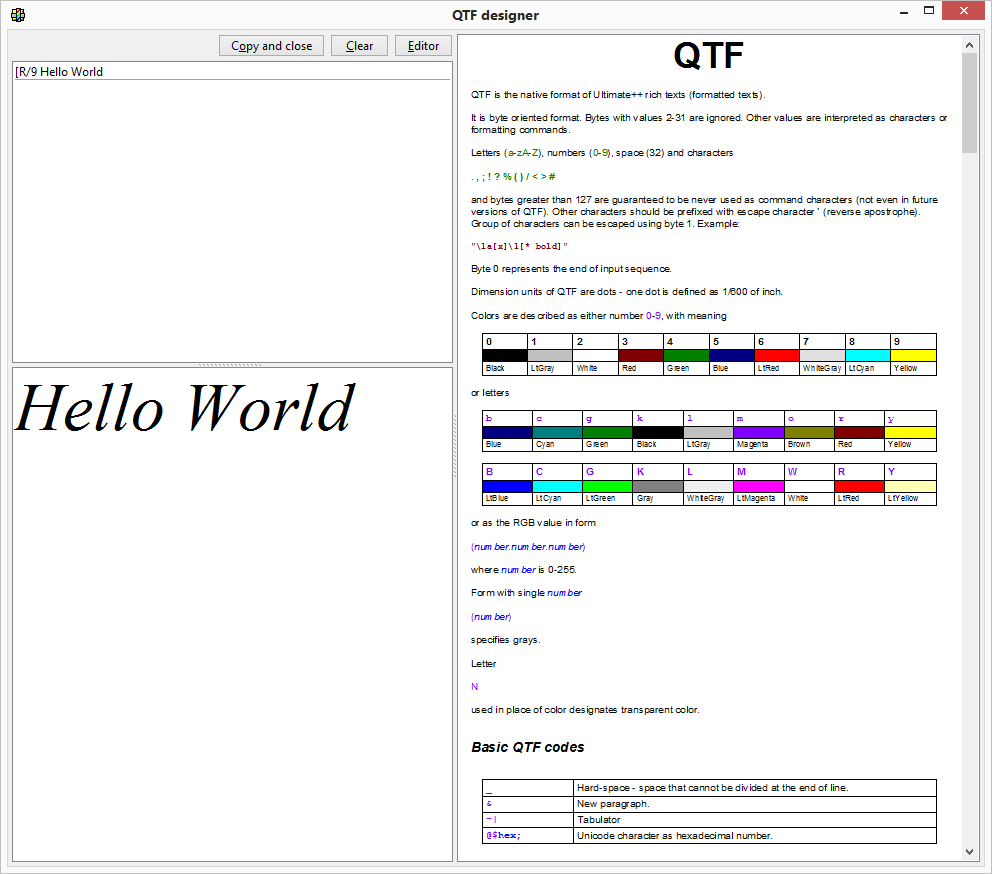The image size is (992, 874).
Task: Click the QTF designer app icon in title bar
Action: pos(17,15)
